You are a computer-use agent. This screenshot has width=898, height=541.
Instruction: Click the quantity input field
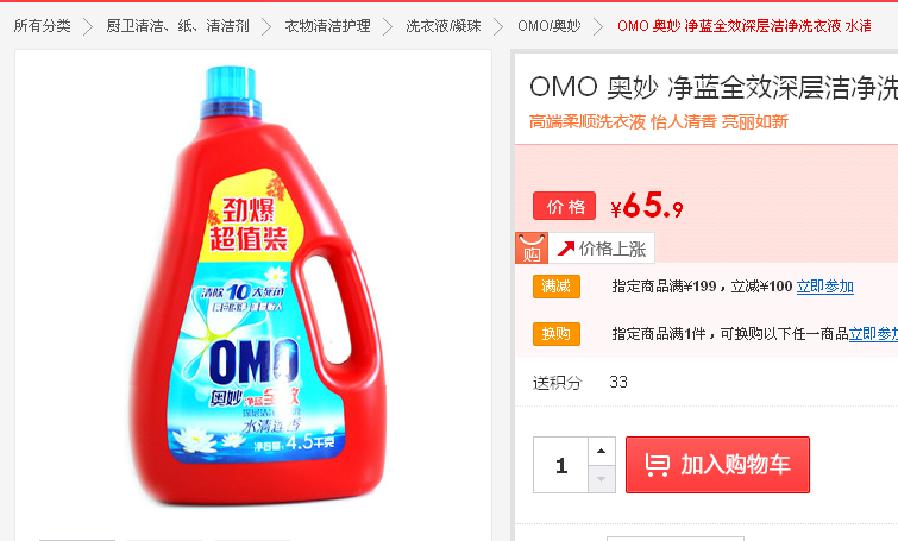tap(561, 465)
